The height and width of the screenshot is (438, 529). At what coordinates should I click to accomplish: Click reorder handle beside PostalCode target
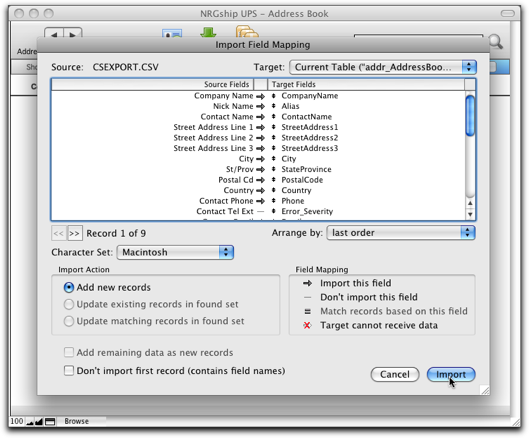[274, 180]
